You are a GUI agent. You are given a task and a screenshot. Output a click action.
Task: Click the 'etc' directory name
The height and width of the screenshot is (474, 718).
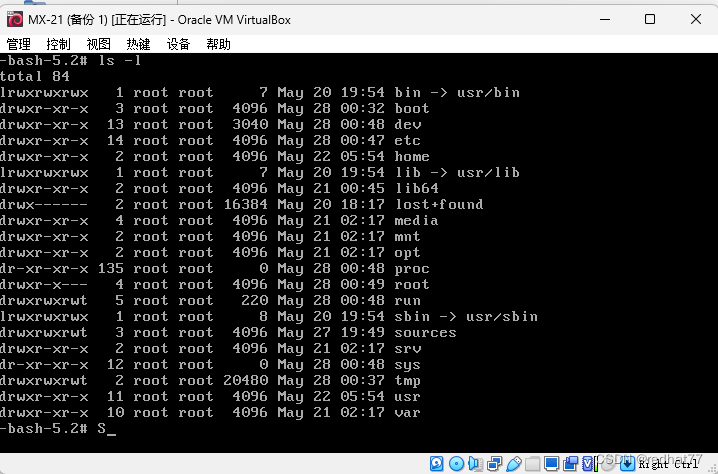pos(408,141)
